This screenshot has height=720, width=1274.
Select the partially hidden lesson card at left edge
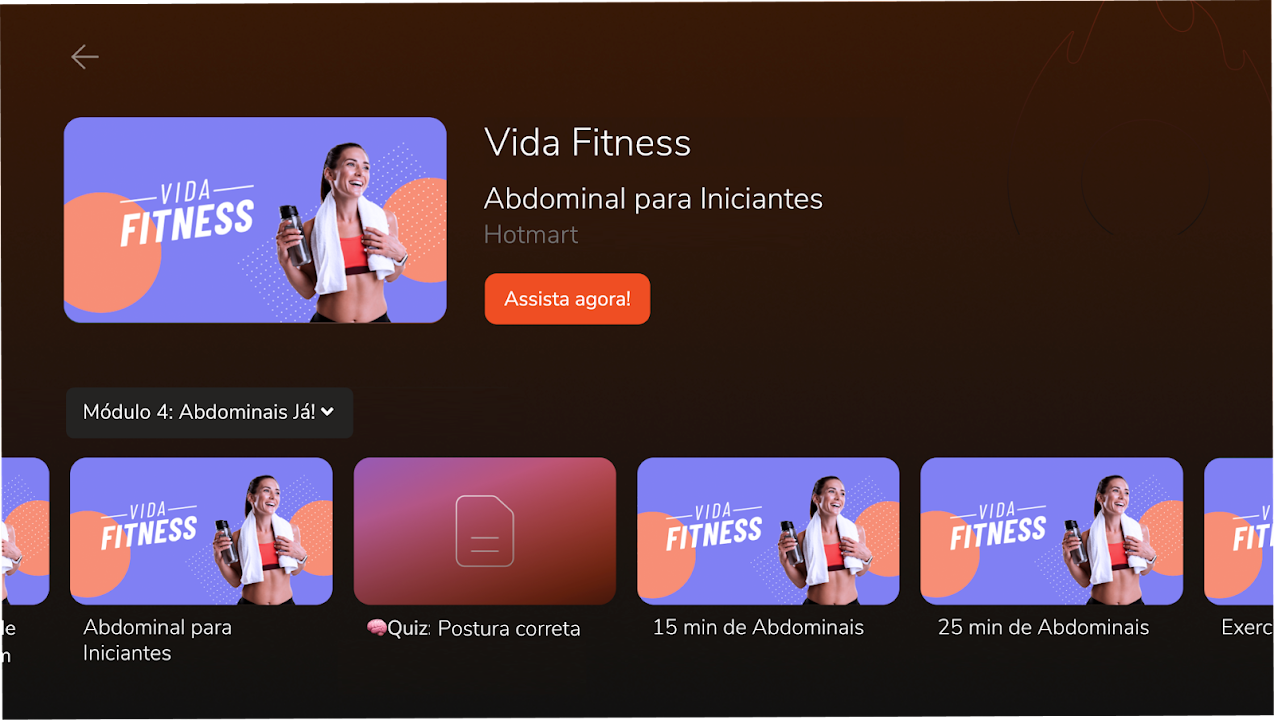[25, 531]
